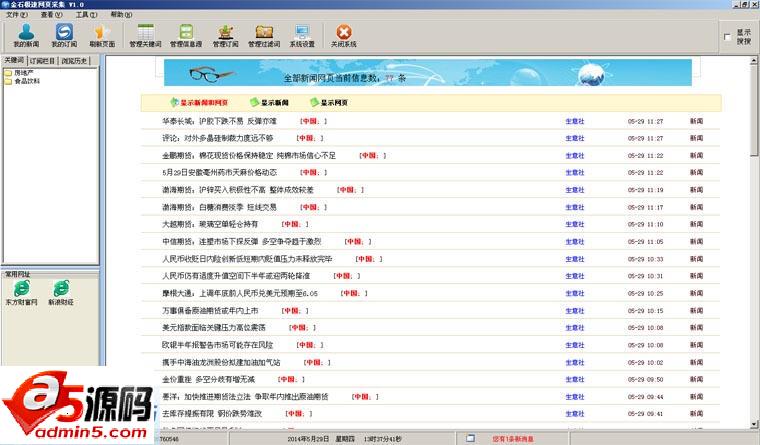Open headline 携手中海油龙洲股份拟建加油加气站
Image resolution: width=760 pixels, height=445 pixels.
(x=221, y=363)
